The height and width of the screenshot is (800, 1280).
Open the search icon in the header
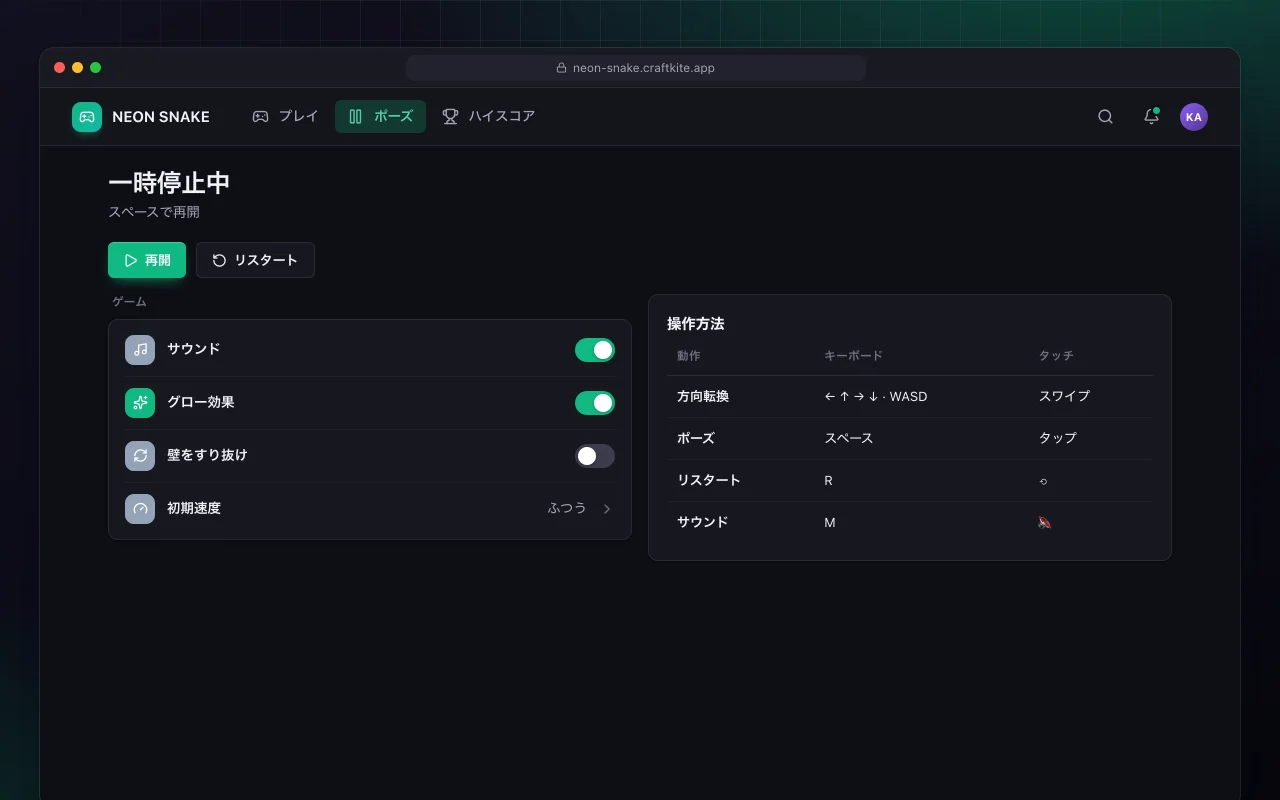(x=1105, y=117)
